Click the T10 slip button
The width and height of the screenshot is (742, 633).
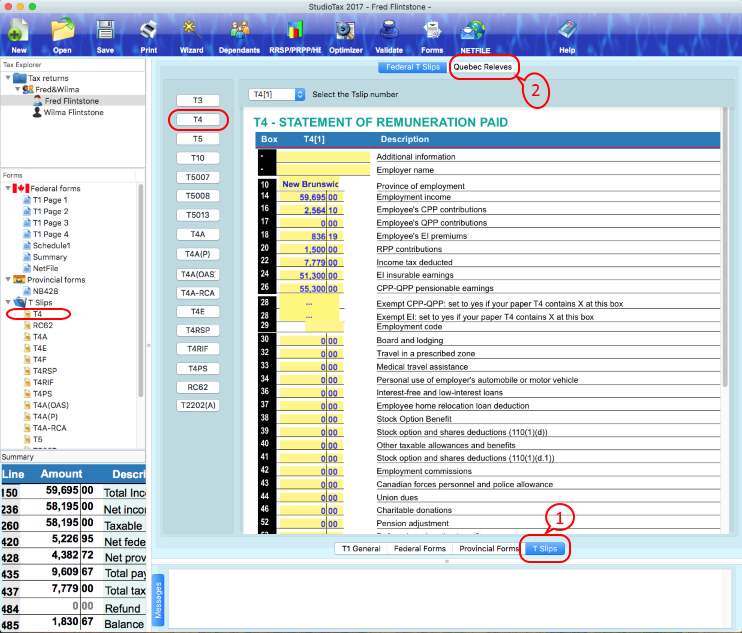click(198, 158)
